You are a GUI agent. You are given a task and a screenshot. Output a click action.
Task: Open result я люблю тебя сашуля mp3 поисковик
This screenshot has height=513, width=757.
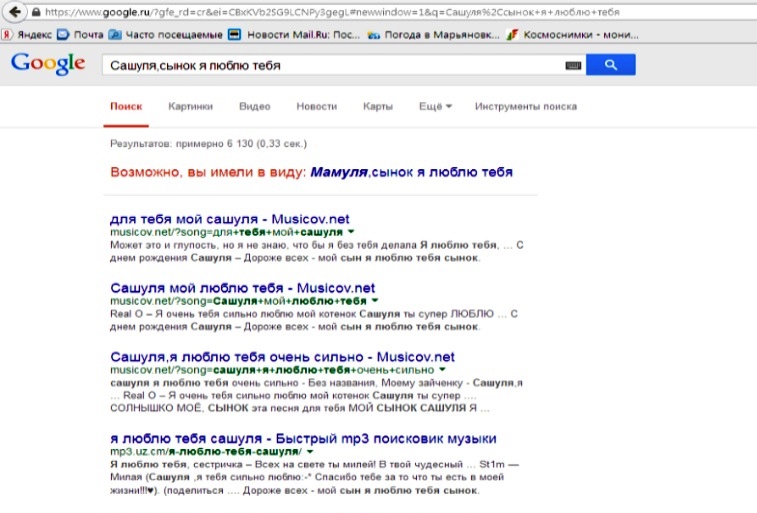pos(303,439)
